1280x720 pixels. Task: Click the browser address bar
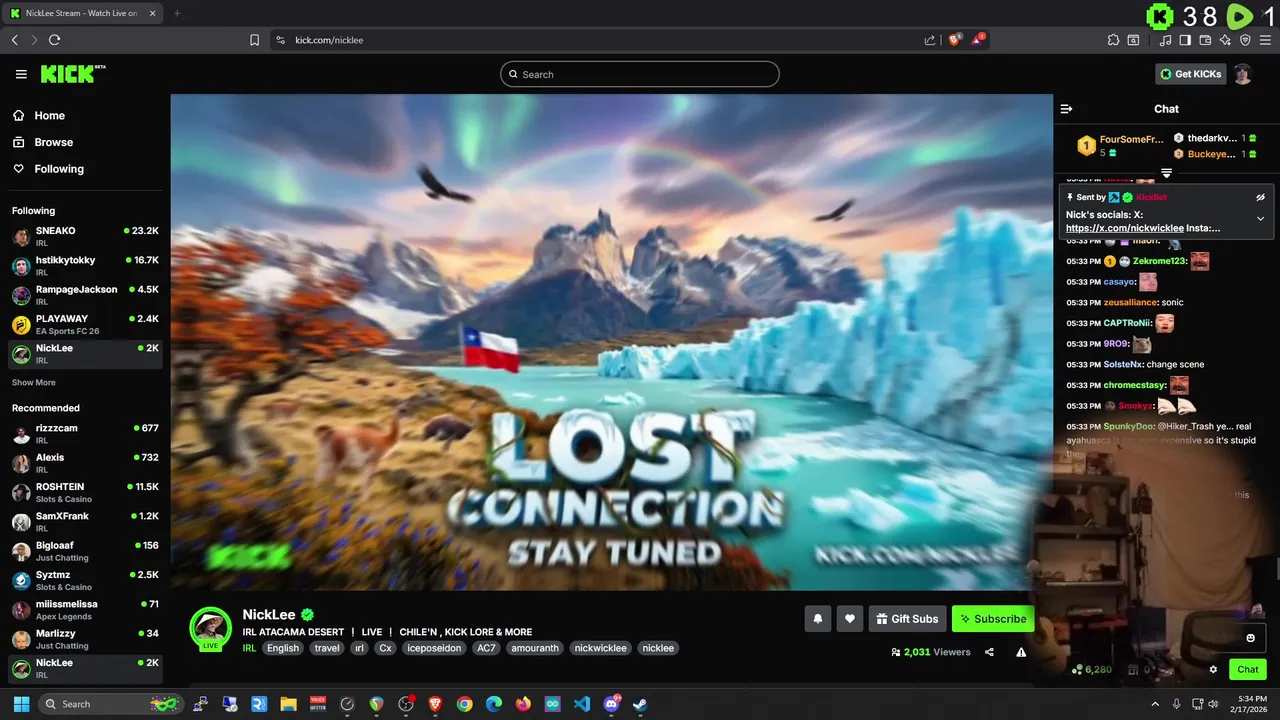pyautogui.click(x=600, y=40)
